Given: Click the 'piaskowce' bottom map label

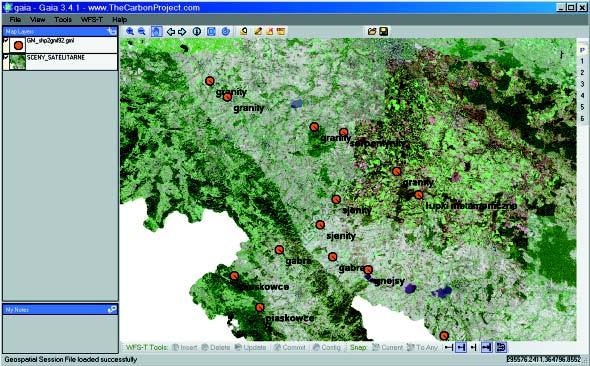Looking at the screenshot, I should coord(290,318).
